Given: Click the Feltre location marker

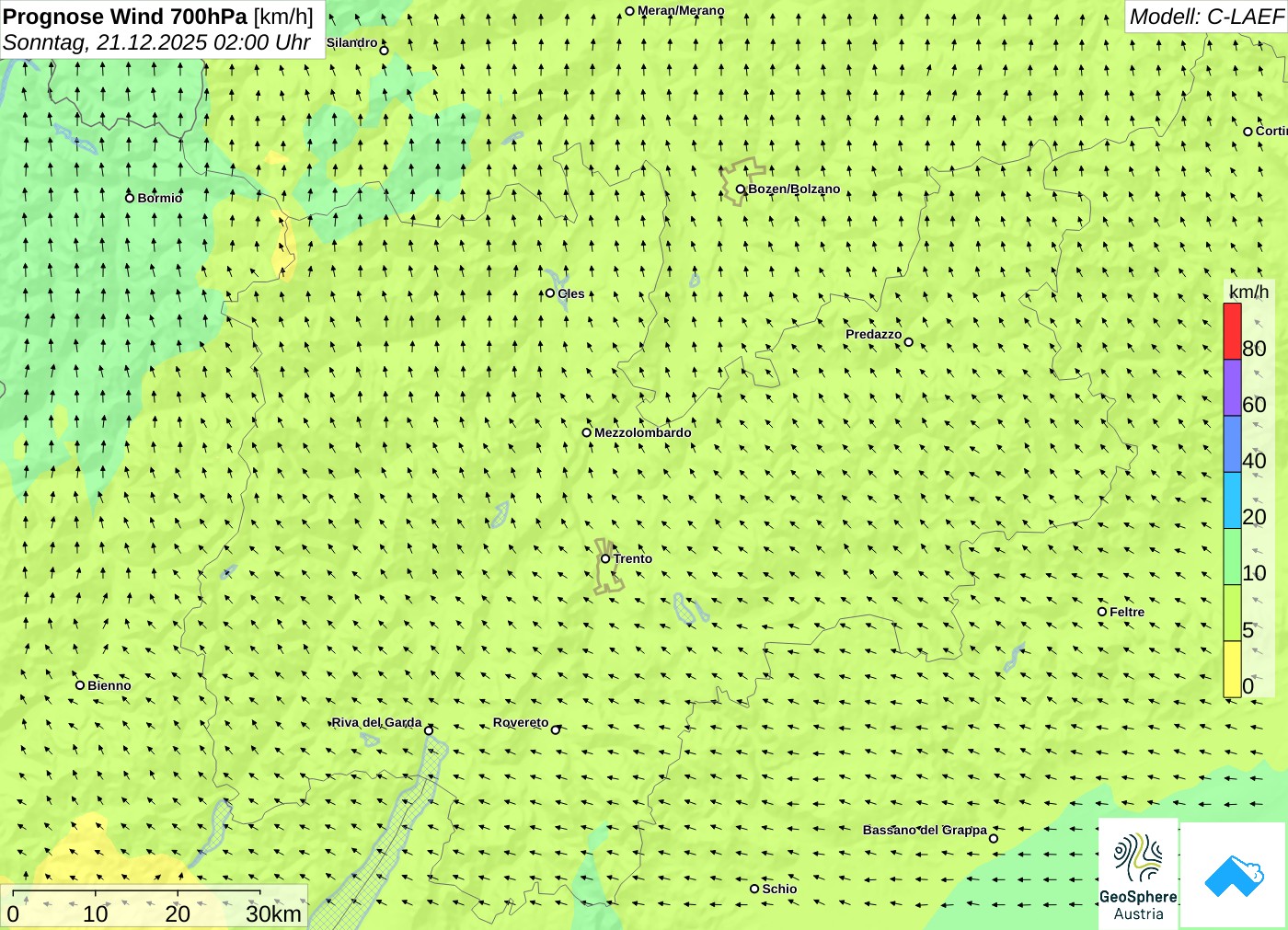Looking at the screenshot, I should 1102,612.
